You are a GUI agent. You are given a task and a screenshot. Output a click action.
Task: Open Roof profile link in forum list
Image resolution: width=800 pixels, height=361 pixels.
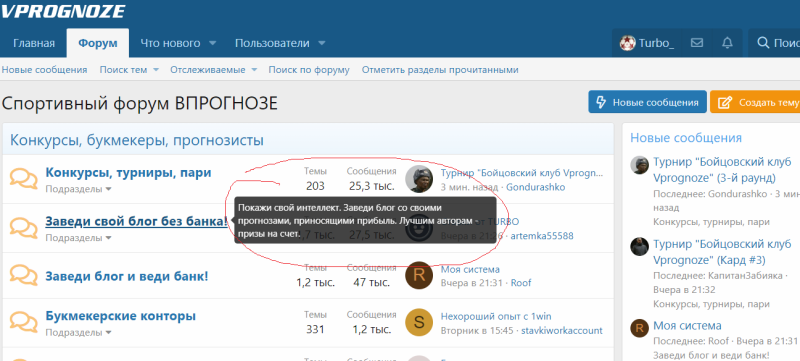click(x=521, y=282)
